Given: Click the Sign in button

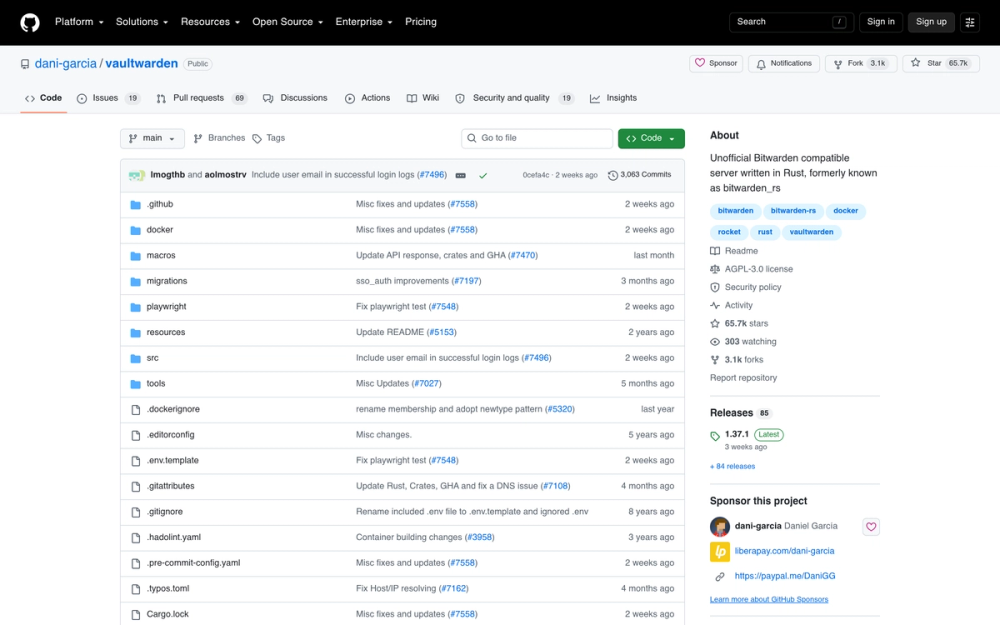Looking at the screenshot, I should coord(880,22).
